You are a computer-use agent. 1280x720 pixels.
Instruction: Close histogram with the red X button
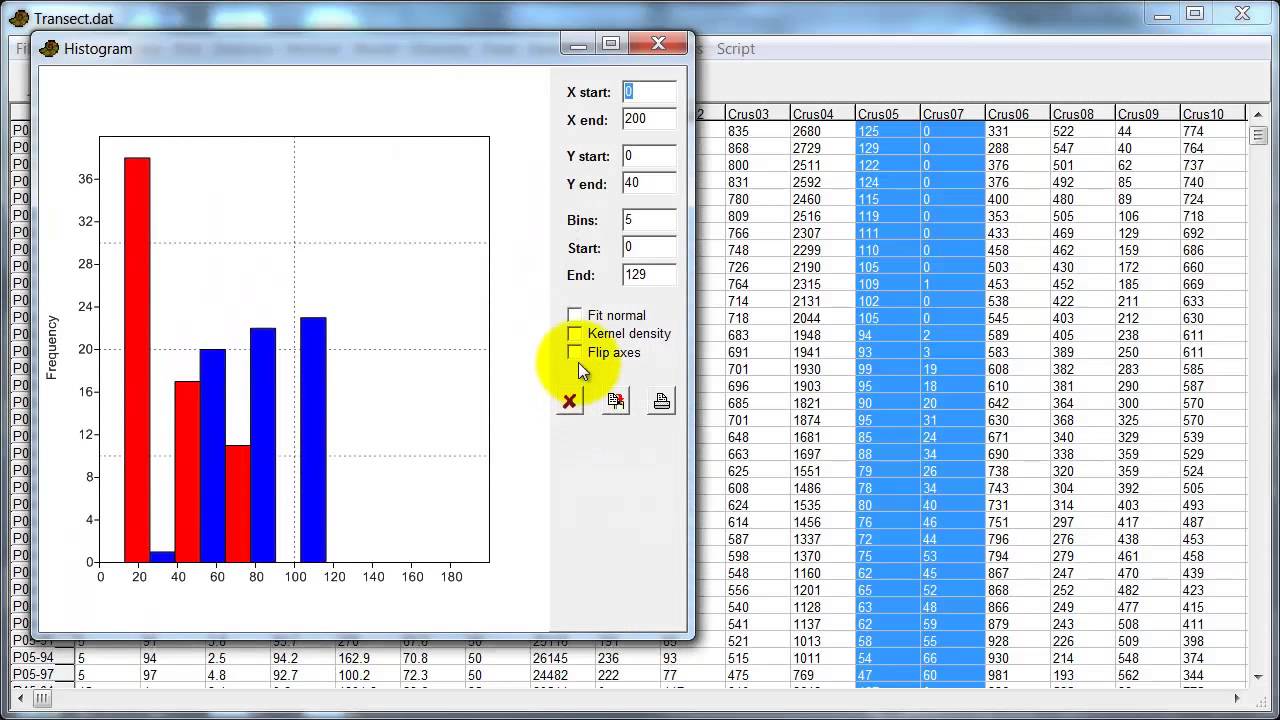pyautogui.click(x=569, y=401)
